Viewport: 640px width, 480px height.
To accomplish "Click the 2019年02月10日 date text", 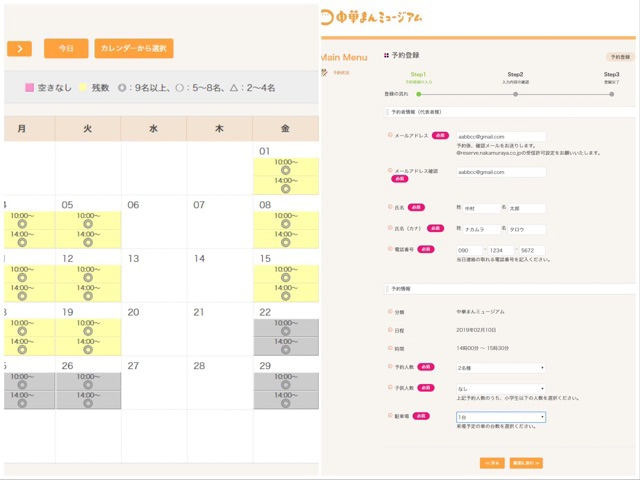I will [476, 330].
